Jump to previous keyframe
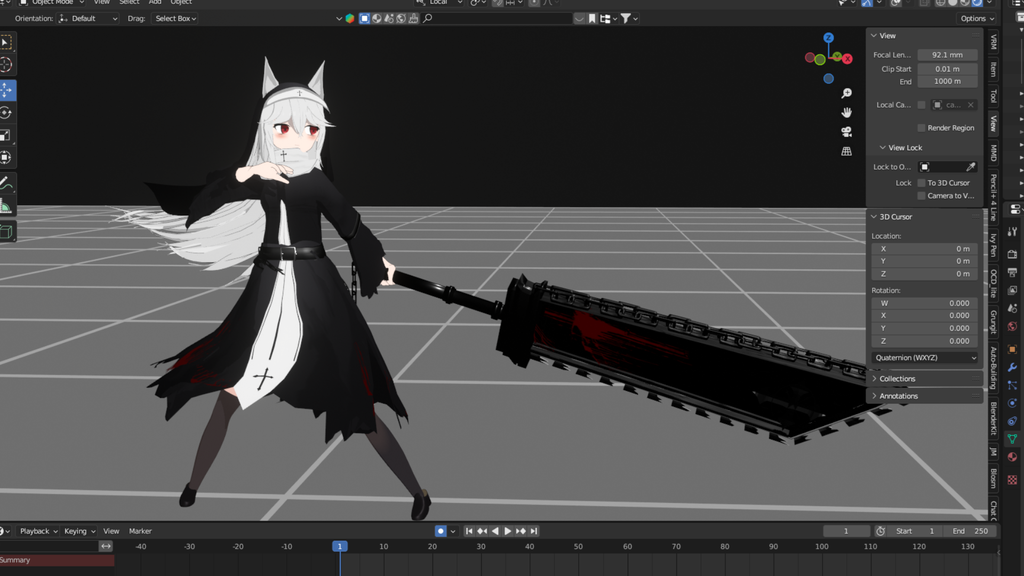This screenshot has width=1024, height=576. (x=482, y=531)
